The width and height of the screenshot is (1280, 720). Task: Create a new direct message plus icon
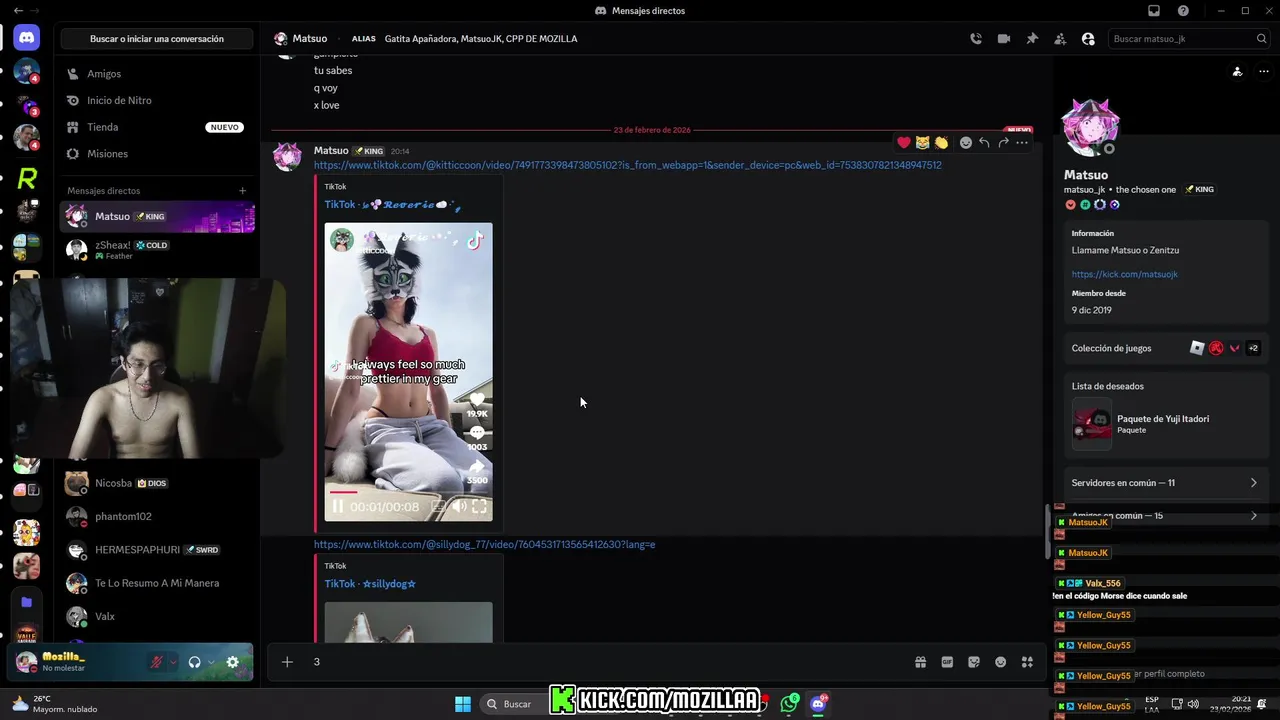[242, 191]
